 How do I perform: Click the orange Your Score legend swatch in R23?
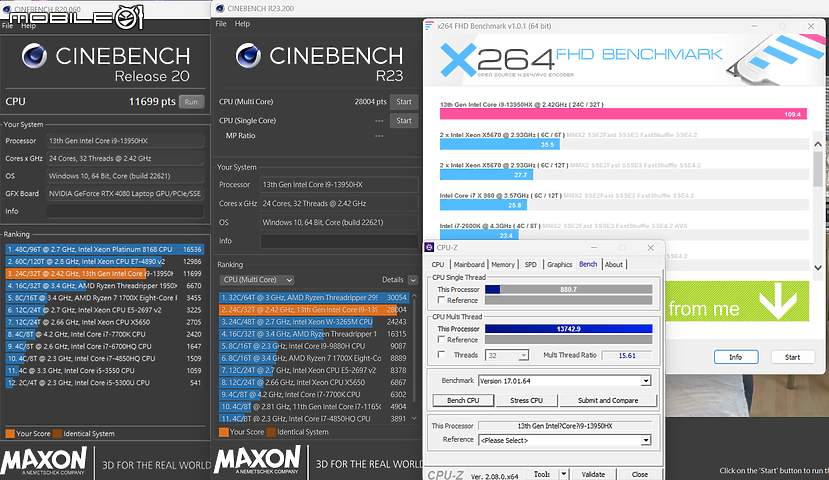click(x=224, y=432)
